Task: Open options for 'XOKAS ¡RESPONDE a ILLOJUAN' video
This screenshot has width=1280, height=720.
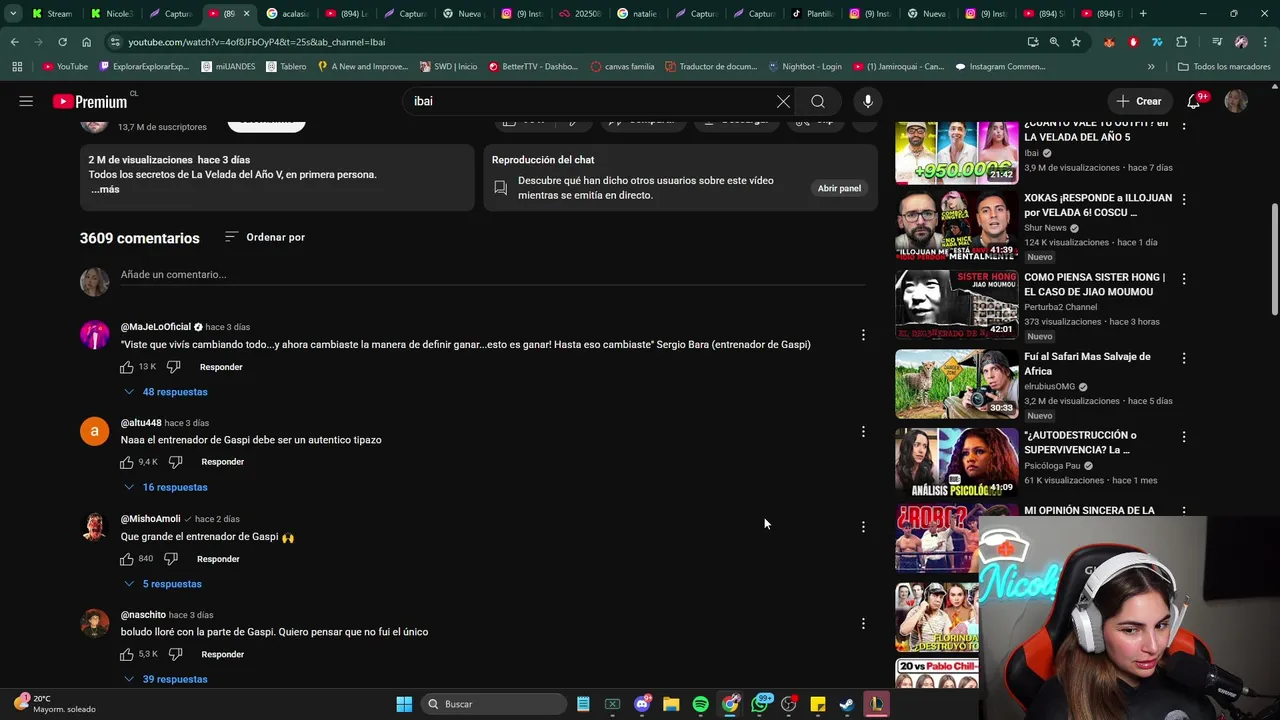Action: click(1184, 200)
